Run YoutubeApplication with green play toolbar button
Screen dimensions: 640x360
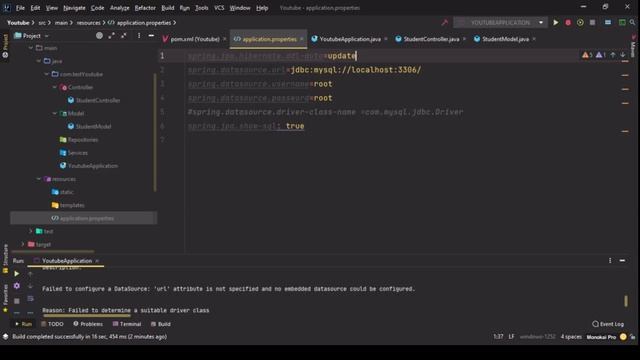click(x=556, y=23)
